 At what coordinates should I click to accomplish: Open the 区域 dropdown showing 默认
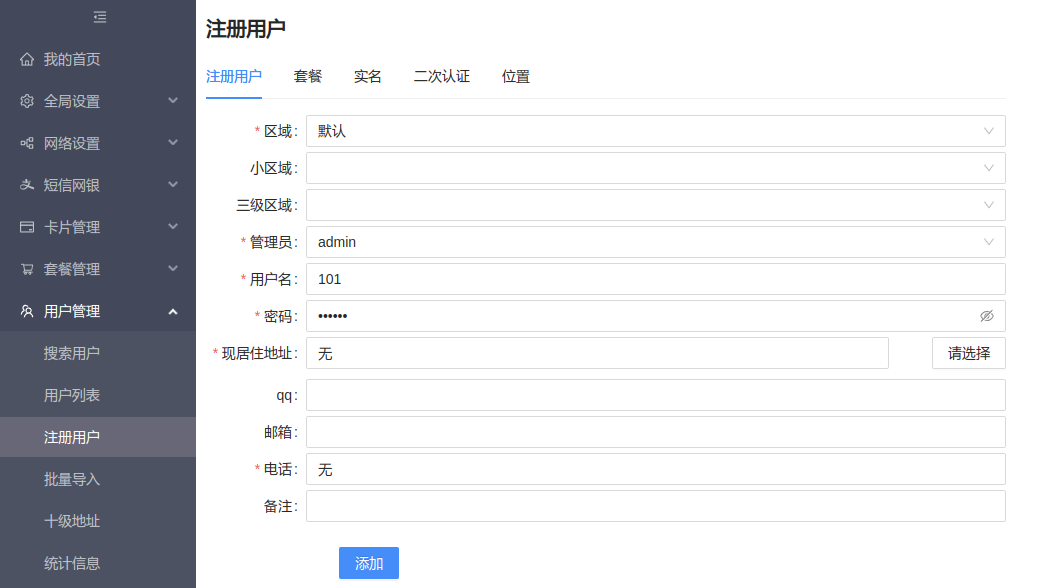pyautogui.click(x=655, y=131)
